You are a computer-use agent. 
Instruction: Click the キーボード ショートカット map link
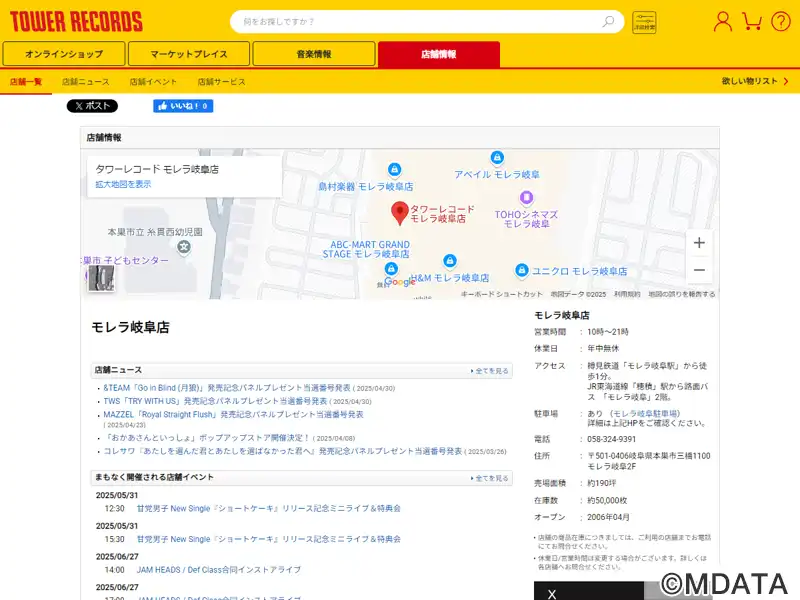pos(502,294)
